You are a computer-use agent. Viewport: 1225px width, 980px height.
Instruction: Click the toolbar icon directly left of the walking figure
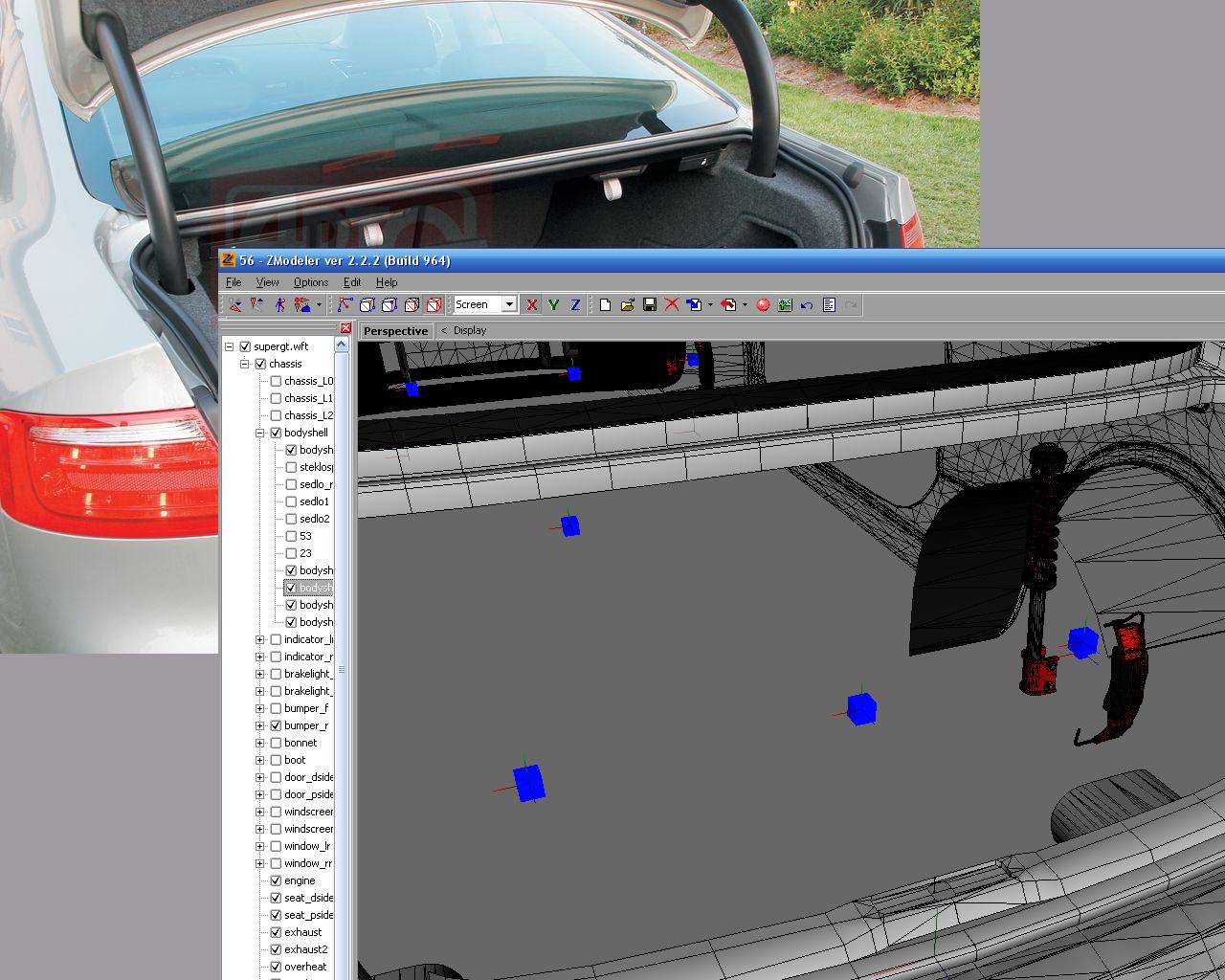[x=257, y=304]
